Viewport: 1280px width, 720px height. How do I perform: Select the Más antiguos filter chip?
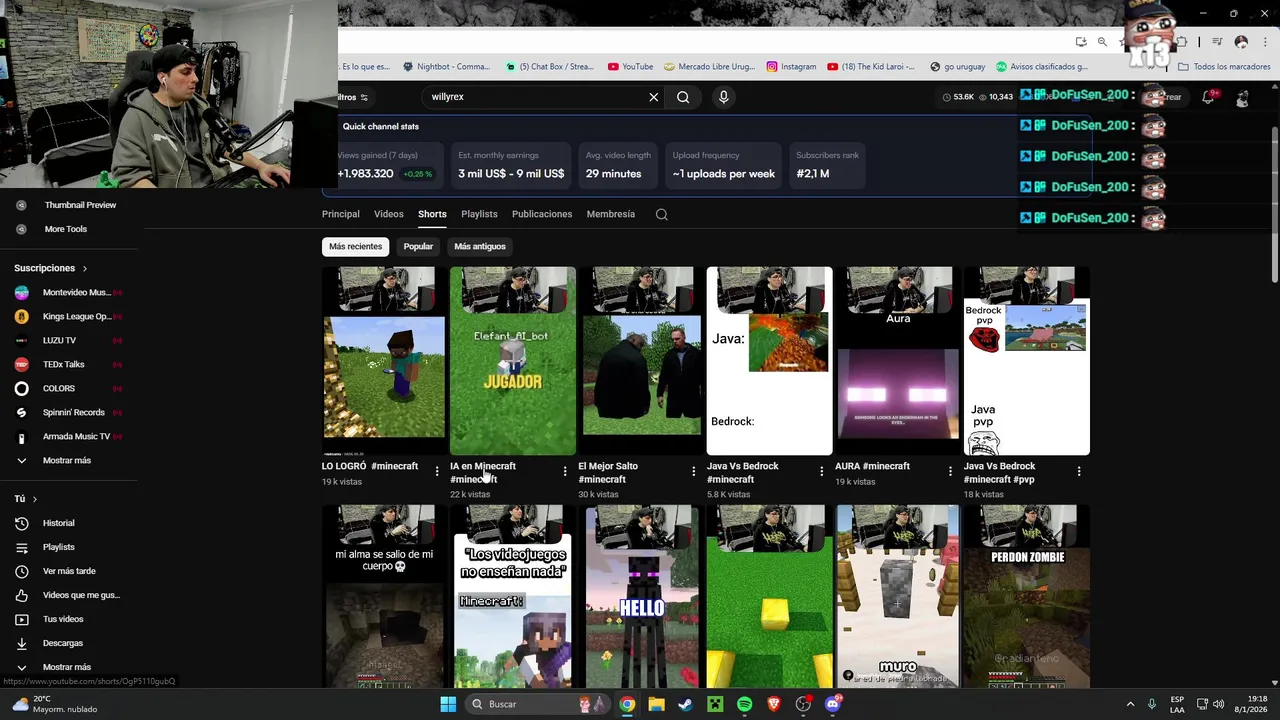[x=480, y=246]
